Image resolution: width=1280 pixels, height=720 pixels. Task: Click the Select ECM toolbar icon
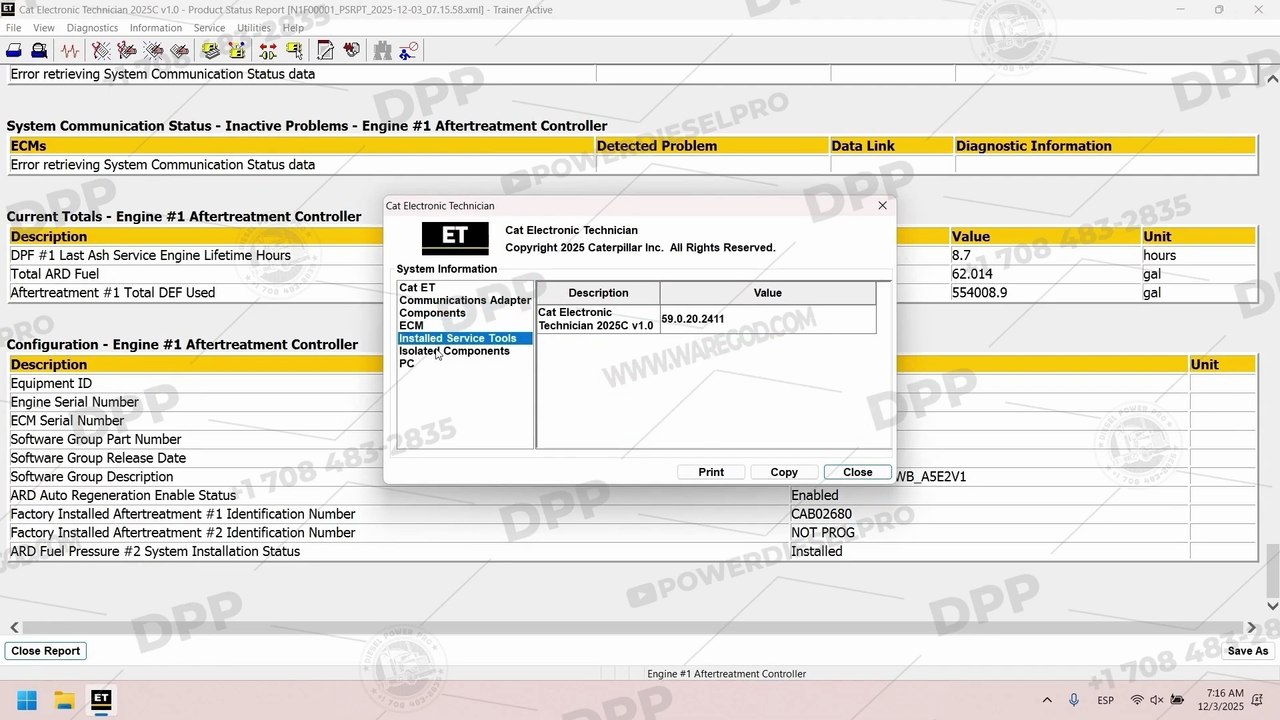[x=294, y=50]
